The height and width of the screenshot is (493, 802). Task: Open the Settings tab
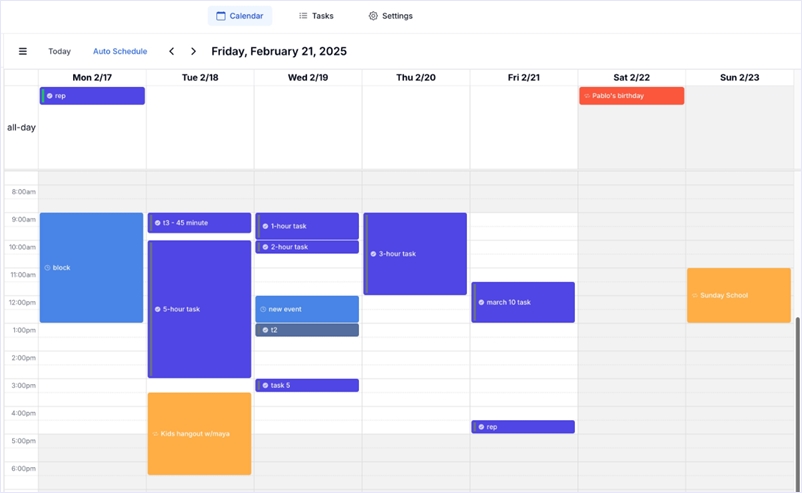390,16
